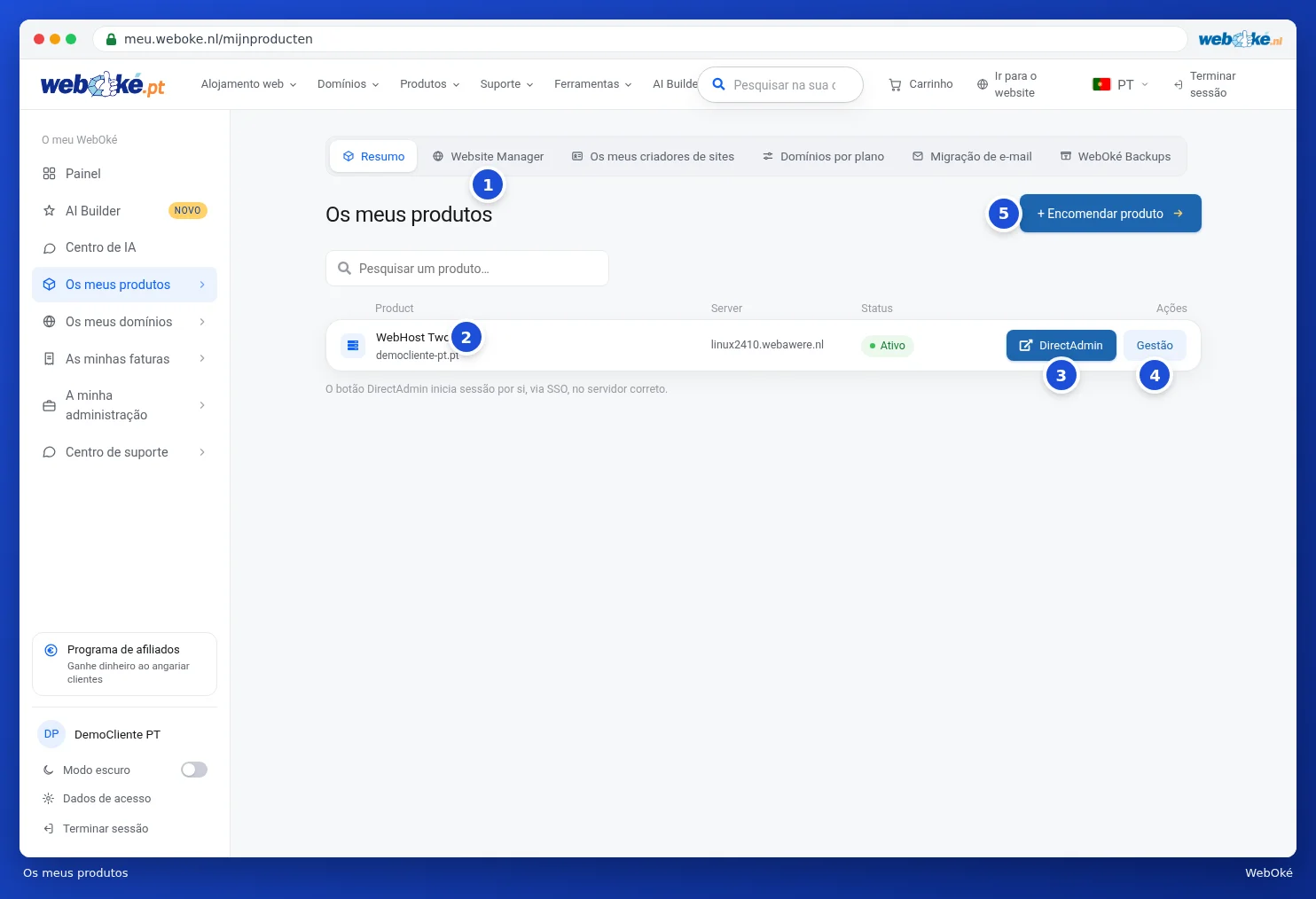Click the AI Builder star icon
The image size is (1316, 899).
tap(49, 211)
